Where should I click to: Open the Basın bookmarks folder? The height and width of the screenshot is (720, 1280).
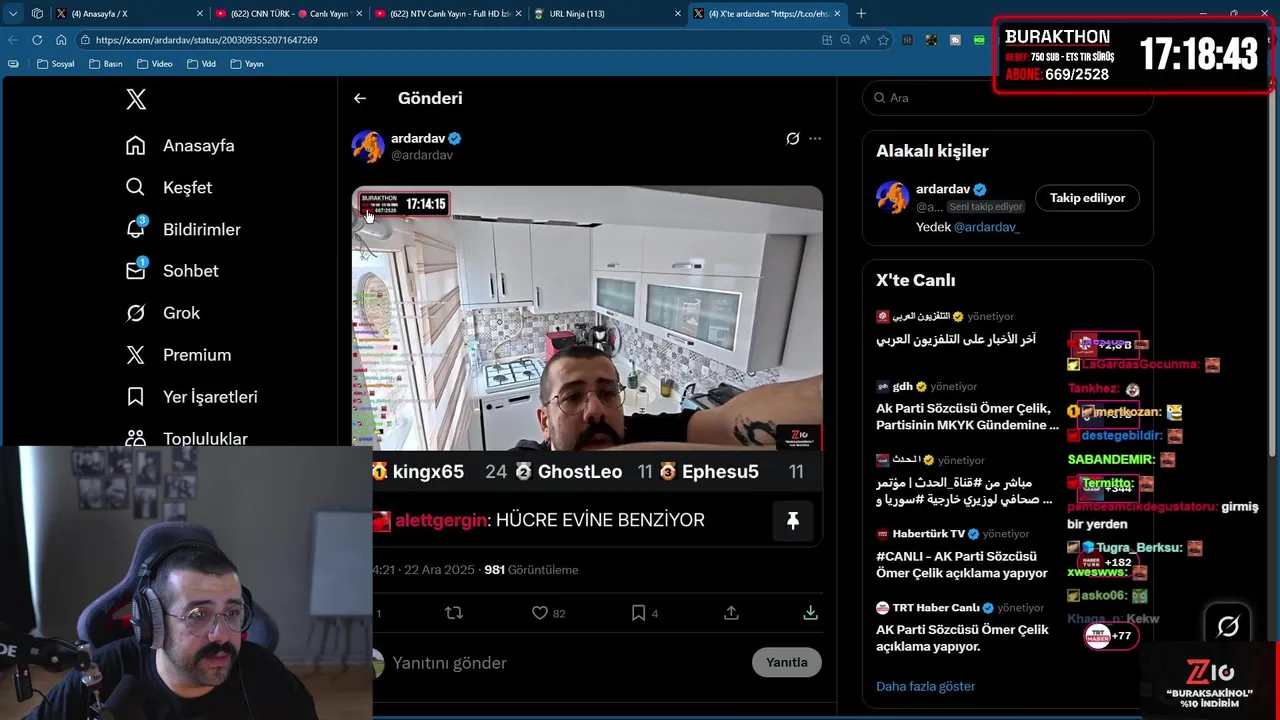tap(106, 64)
